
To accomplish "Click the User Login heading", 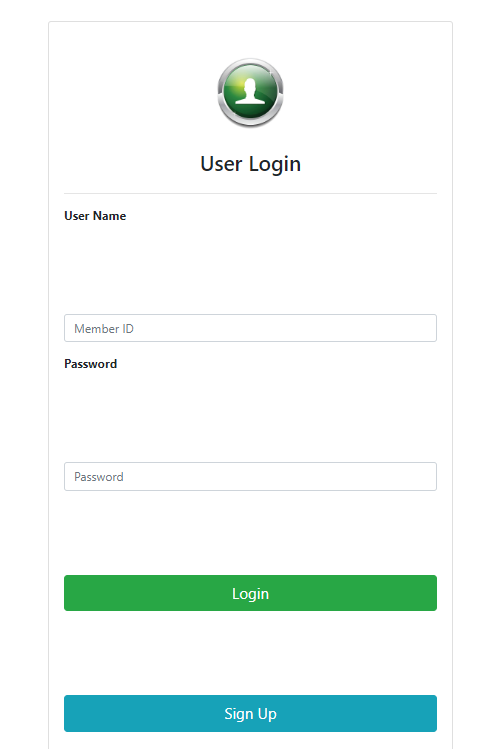I will (250, 164).
